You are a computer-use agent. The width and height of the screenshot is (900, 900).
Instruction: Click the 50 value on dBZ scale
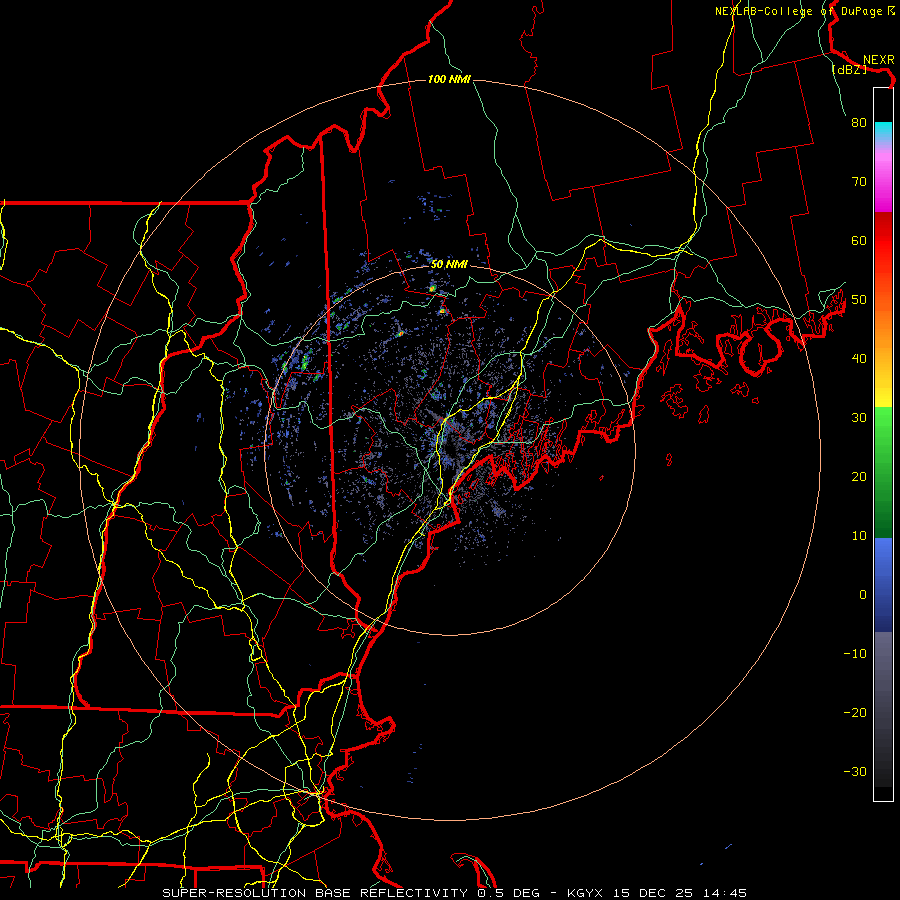click(859, 300)
